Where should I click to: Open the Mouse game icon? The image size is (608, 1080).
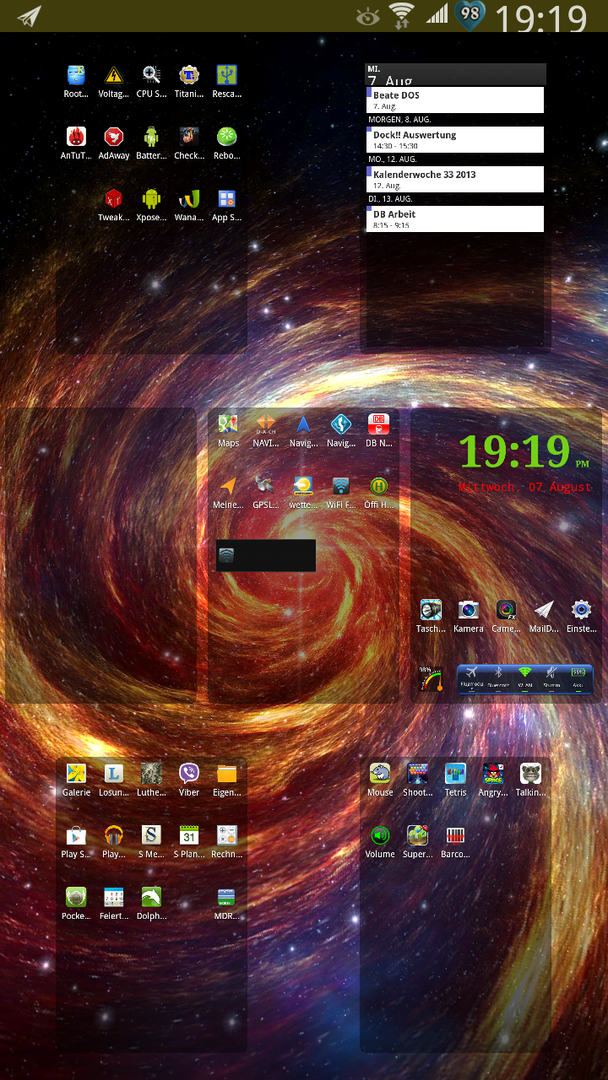[380, 773]
